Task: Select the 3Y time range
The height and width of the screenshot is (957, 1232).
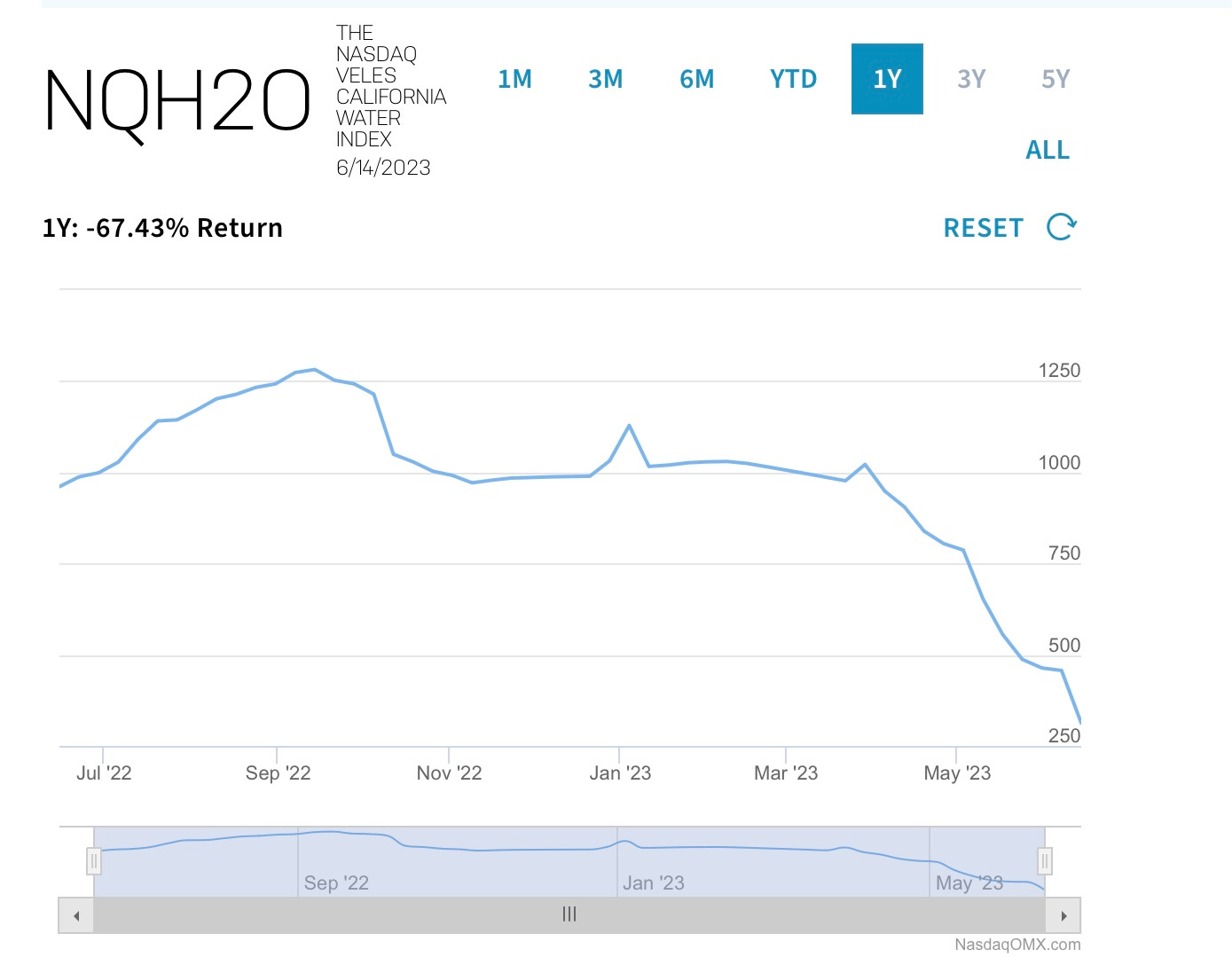Action: (972, 79)
